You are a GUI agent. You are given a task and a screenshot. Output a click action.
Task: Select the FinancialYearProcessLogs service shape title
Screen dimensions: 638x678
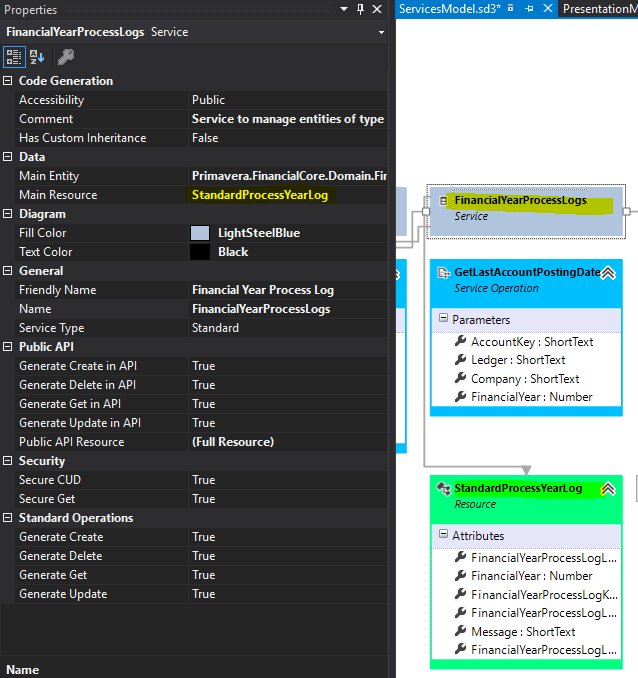pos(520,200)
